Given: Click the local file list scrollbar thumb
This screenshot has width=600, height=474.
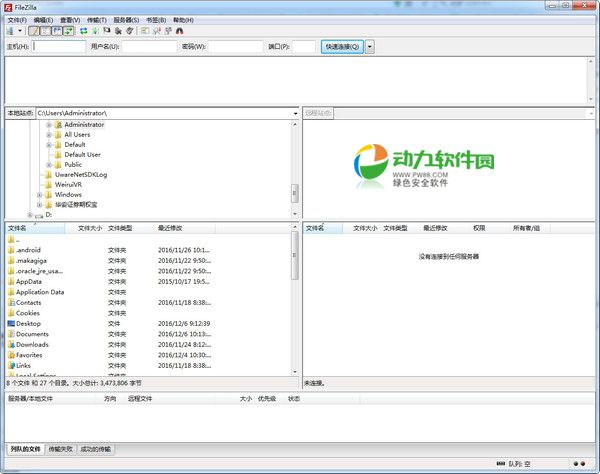Looking at the screenshot, I should pyautogui.click(x=295, y=256).
